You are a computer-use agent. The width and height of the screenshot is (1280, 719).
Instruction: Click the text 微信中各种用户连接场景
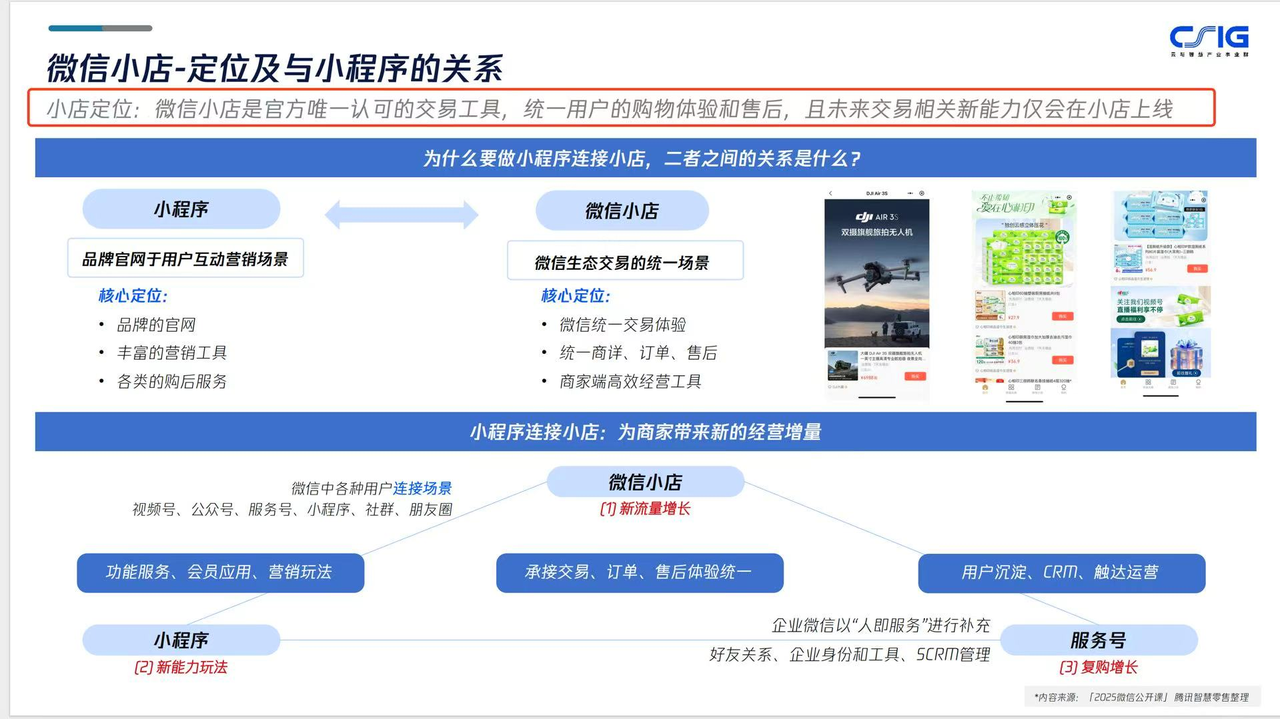tap(371, 488)
